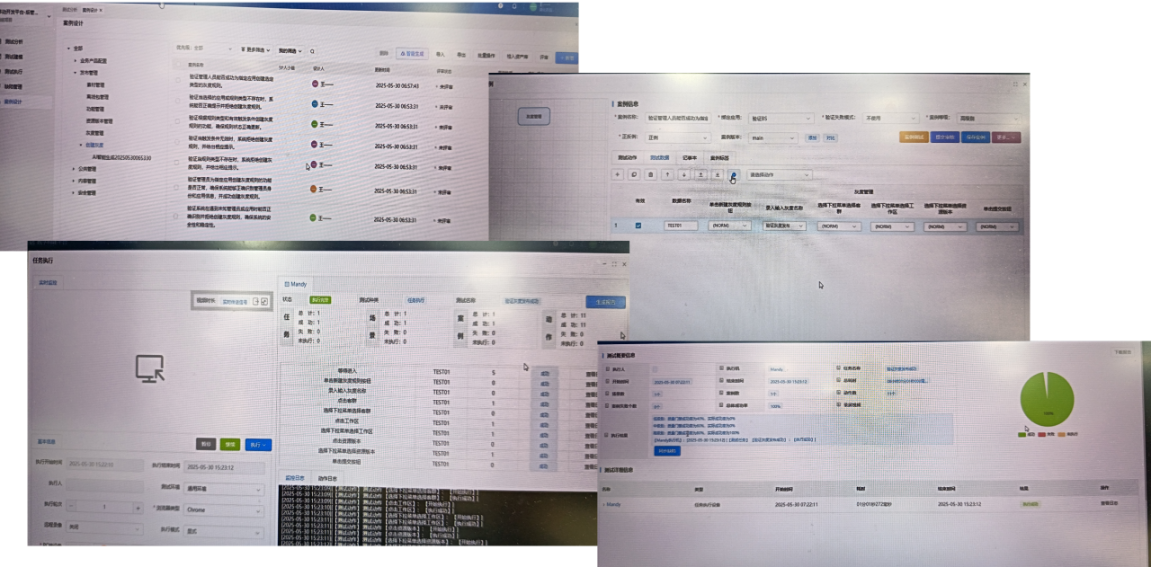Select the AI智能生成20250530065330 tree item
The image size is (1151, 567).
pos(122,157)
